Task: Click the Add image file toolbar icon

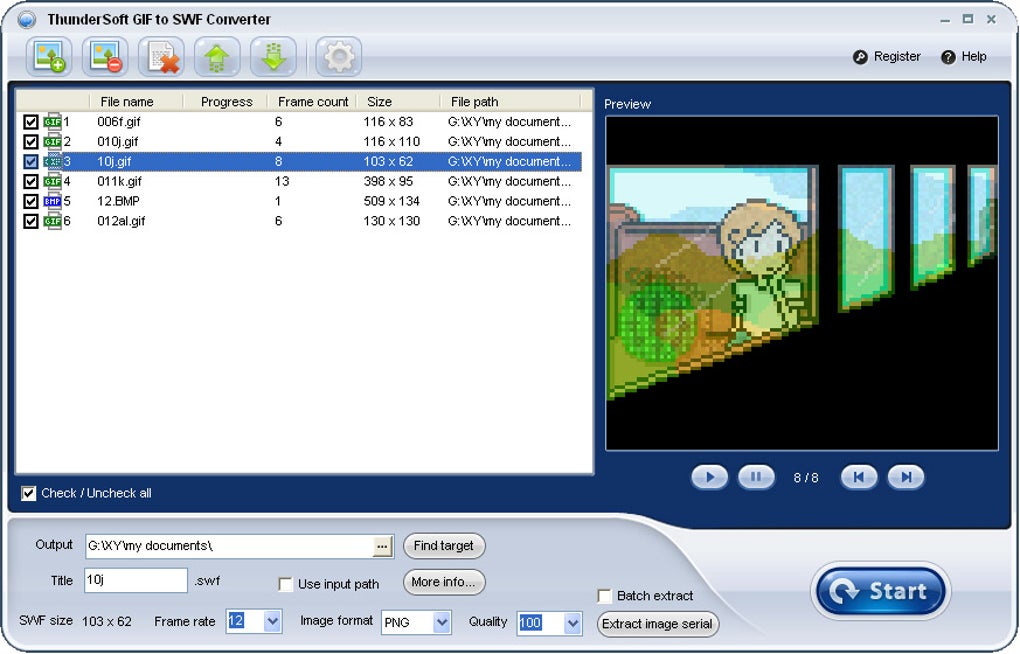Action: click(49, 57)
